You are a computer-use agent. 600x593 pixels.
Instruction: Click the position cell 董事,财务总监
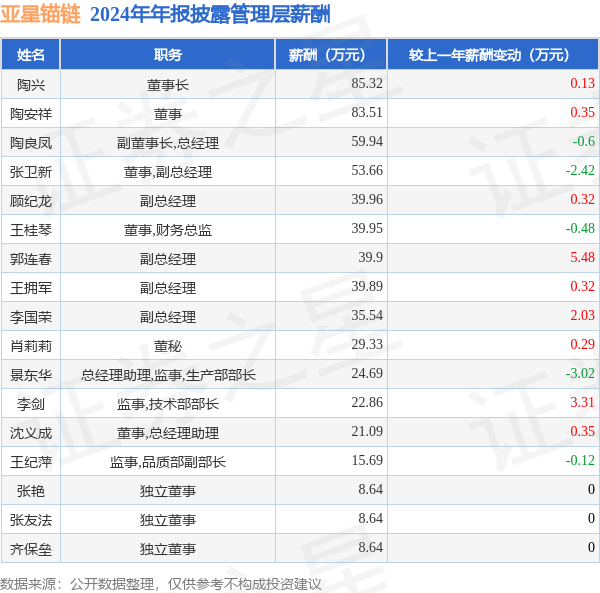168,230
